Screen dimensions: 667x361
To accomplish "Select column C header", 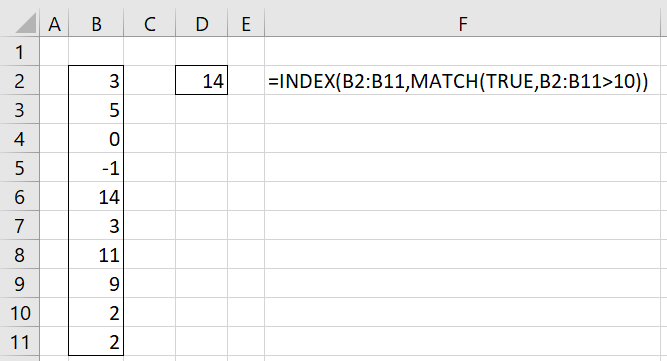I will [x=149, y=24].
